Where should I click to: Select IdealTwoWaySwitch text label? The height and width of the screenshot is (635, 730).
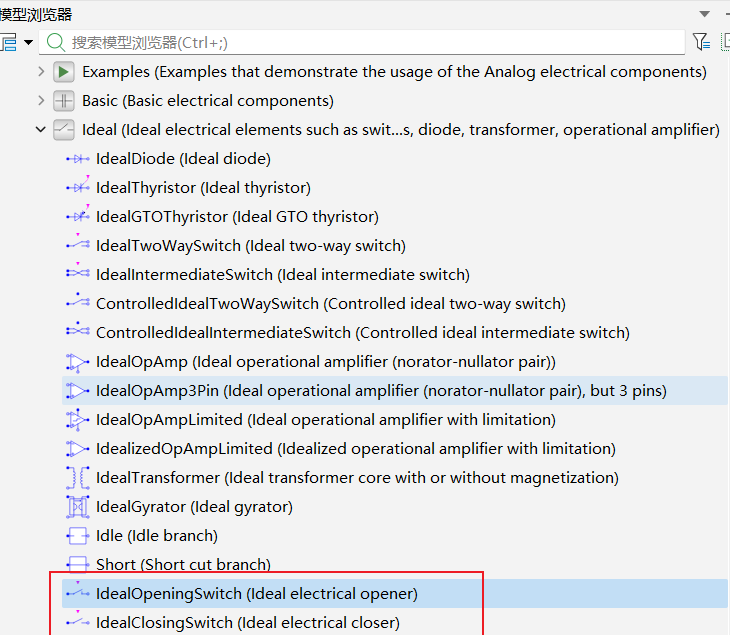coord(251,246)
